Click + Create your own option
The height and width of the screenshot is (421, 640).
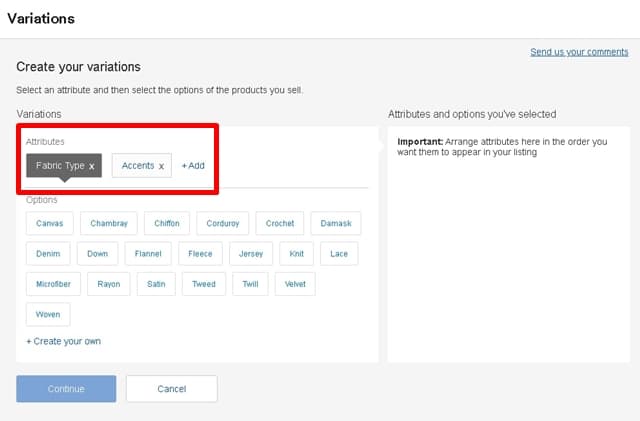[63, 341]
